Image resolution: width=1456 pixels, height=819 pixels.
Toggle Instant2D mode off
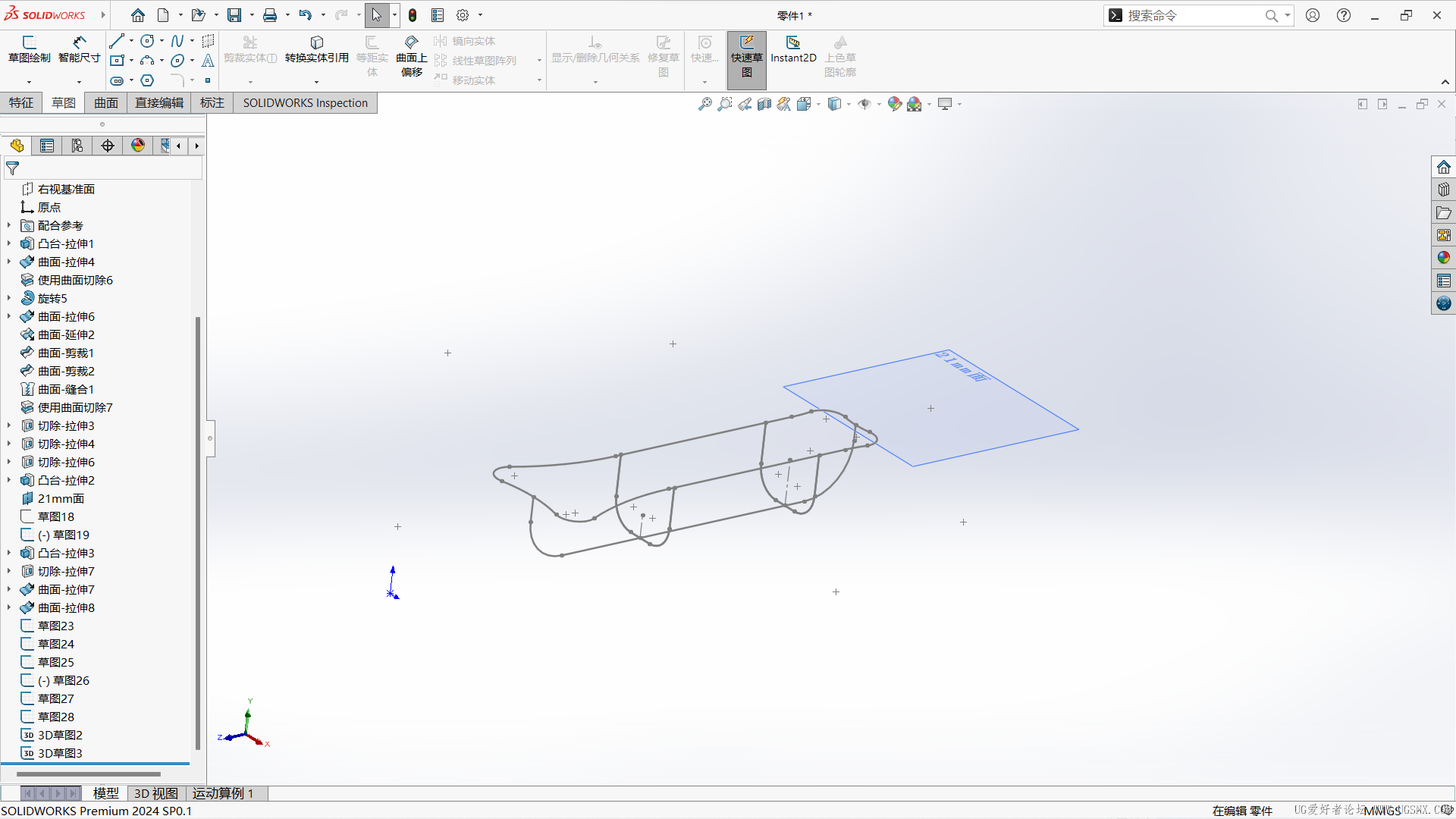pos(792,53)
